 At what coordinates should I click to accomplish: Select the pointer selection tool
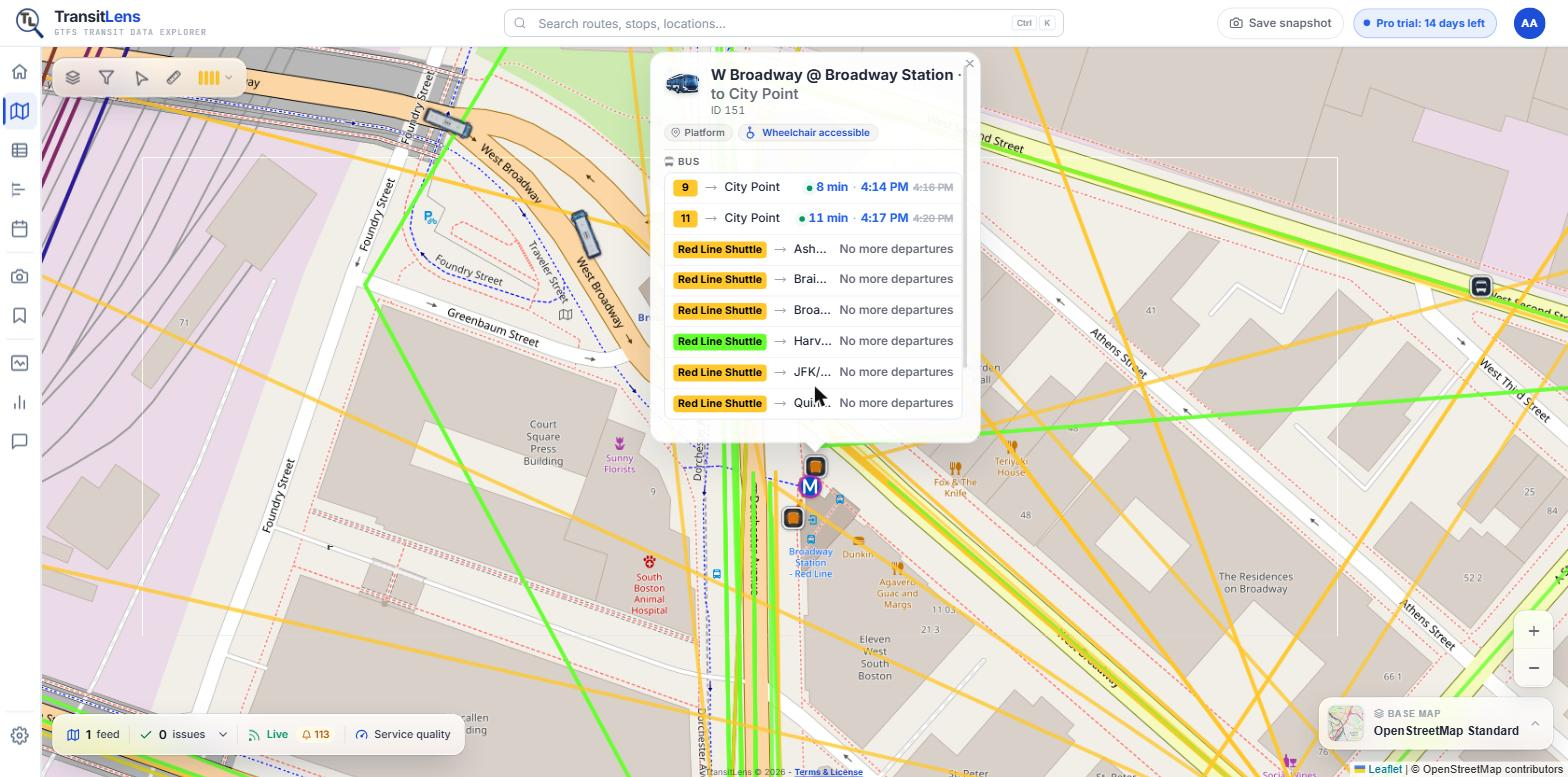[x=141, y=77]
